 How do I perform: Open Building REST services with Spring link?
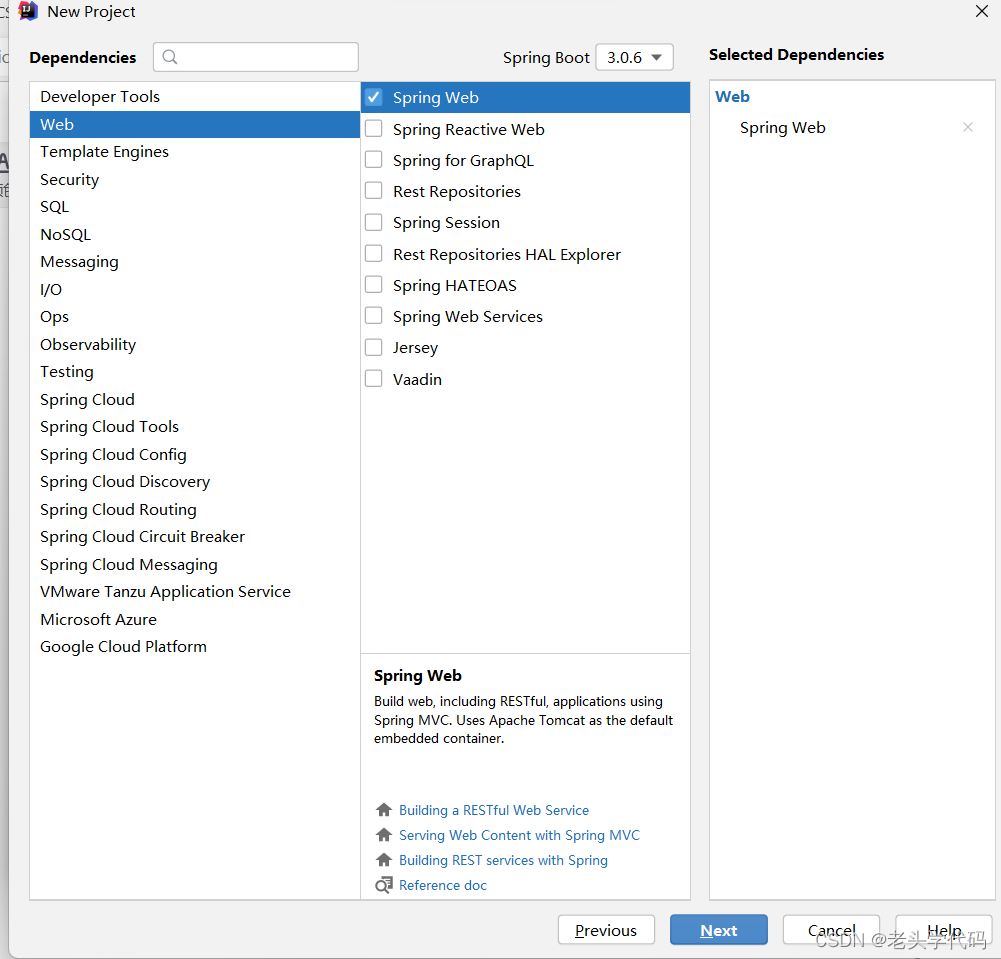point(503,860)
